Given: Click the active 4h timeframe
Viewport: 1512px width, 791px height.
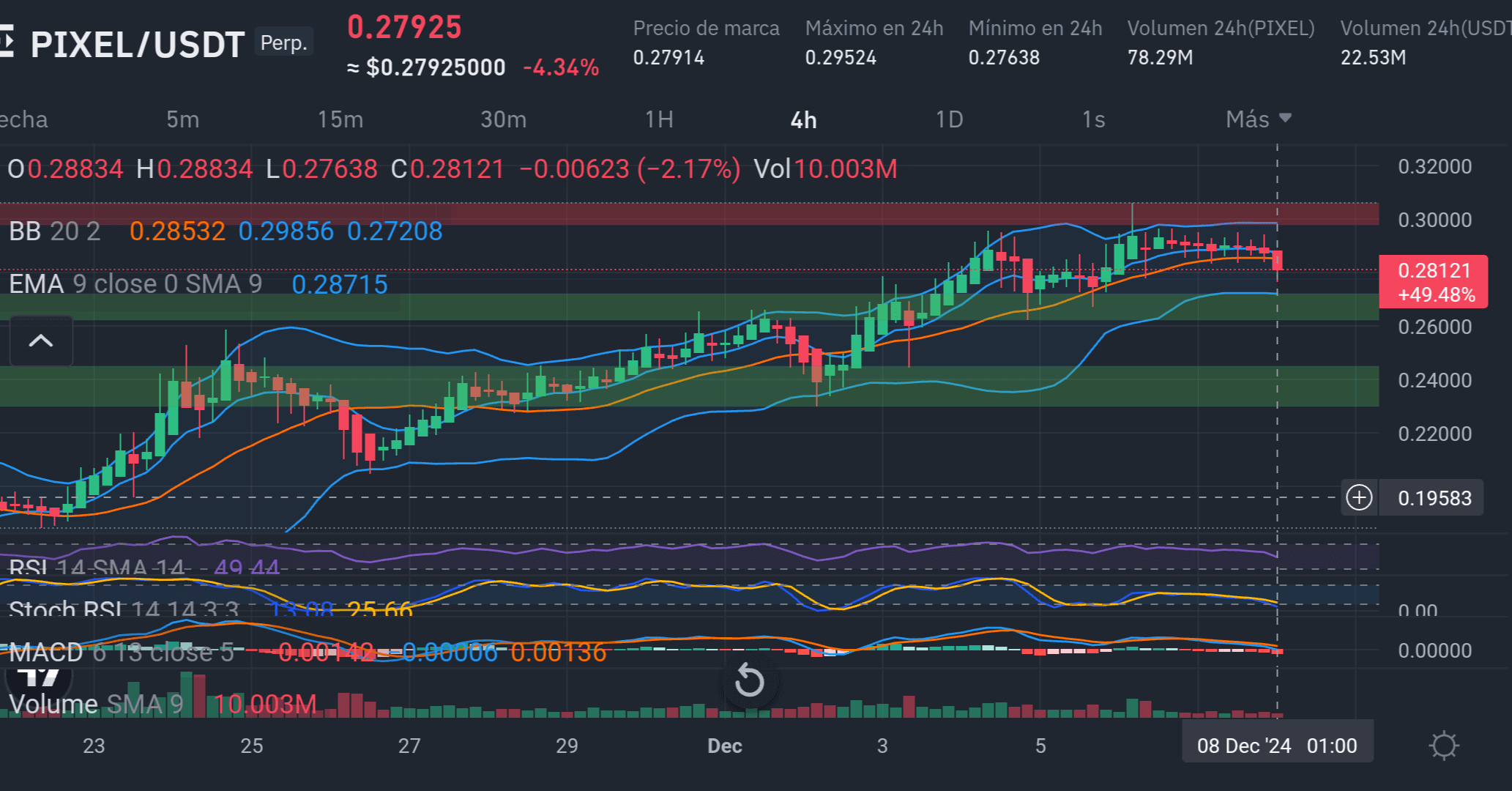Looking at the screenshot, I should pos(803,120).
